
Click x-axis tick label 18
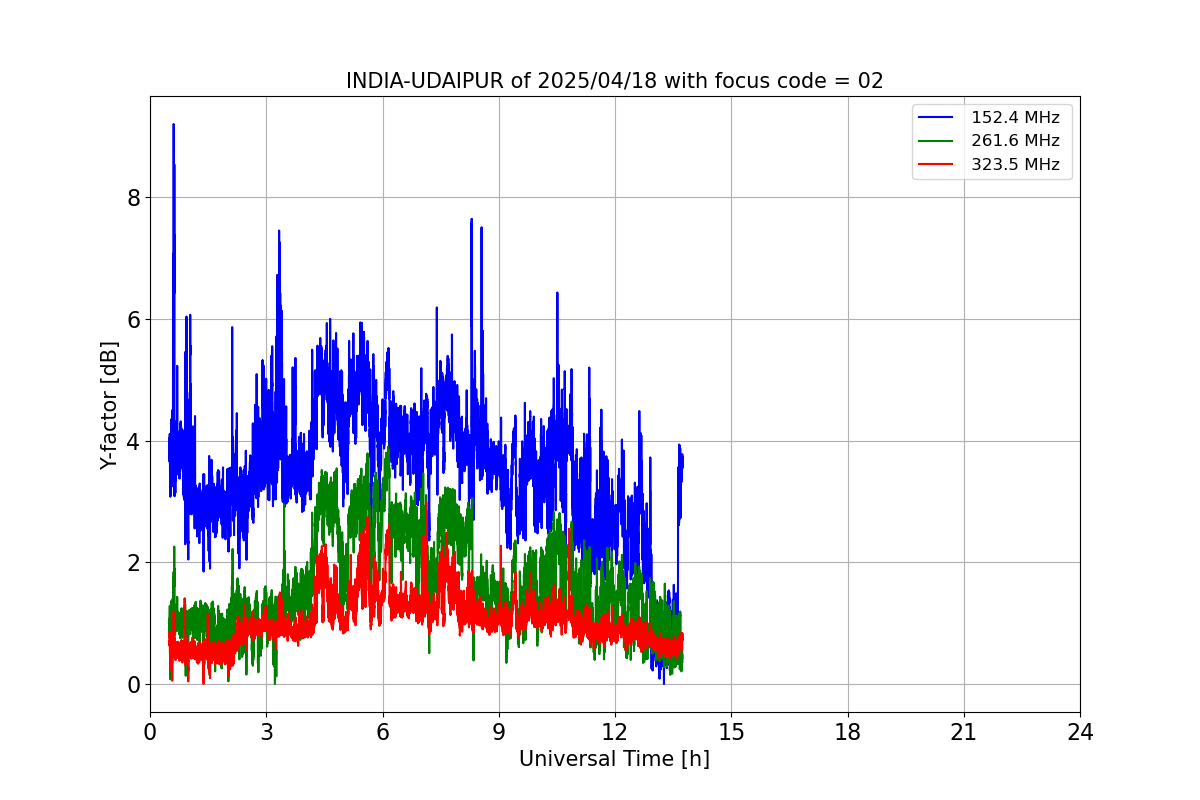[847, 732]
